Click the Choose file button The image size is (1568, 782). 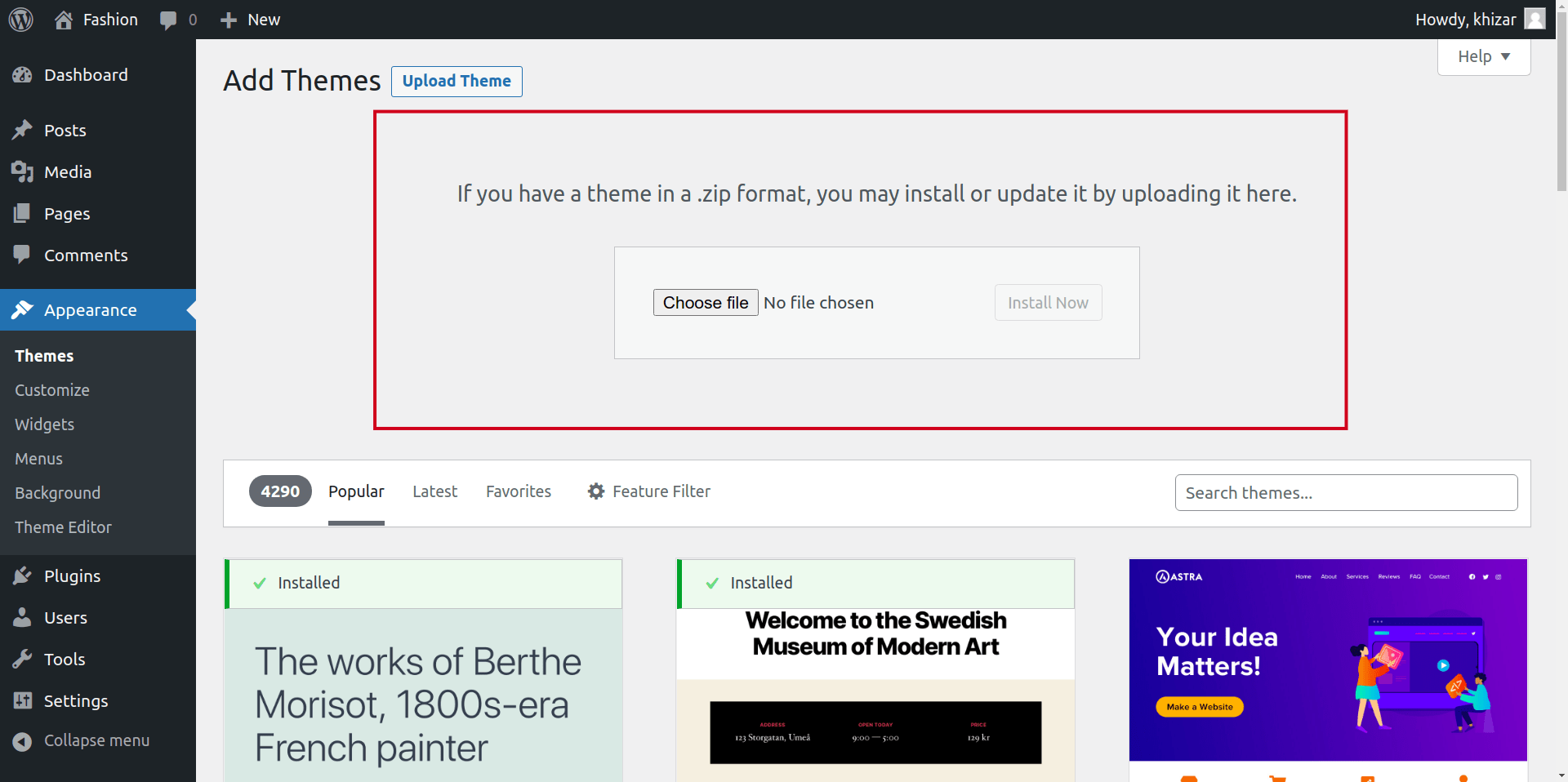(x=705, y=303)
